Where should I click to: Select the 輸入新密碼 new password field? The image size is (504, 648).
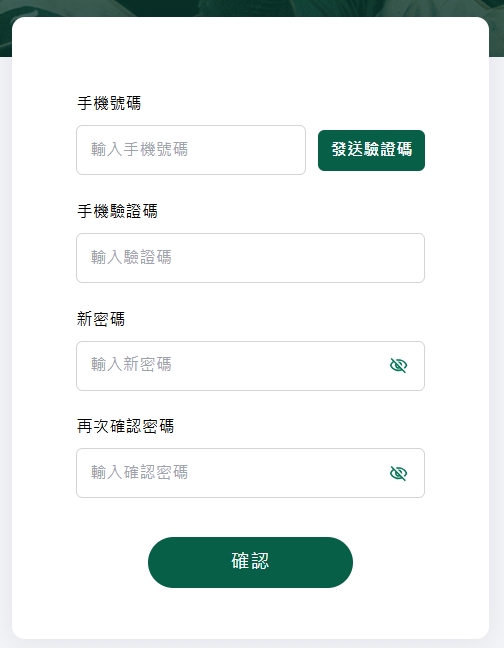pos(250,366)
